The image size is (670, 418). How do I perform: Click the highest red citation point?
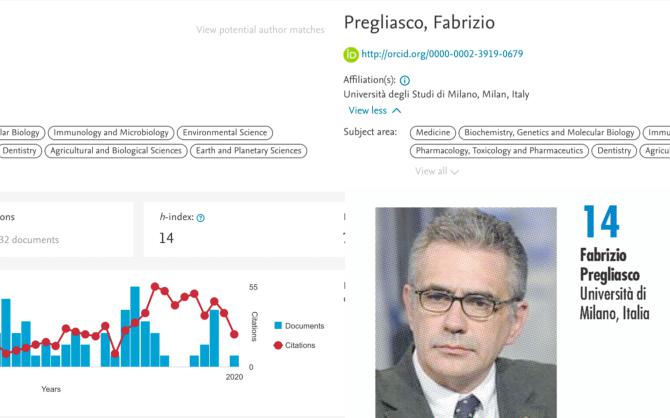(155, 286)
